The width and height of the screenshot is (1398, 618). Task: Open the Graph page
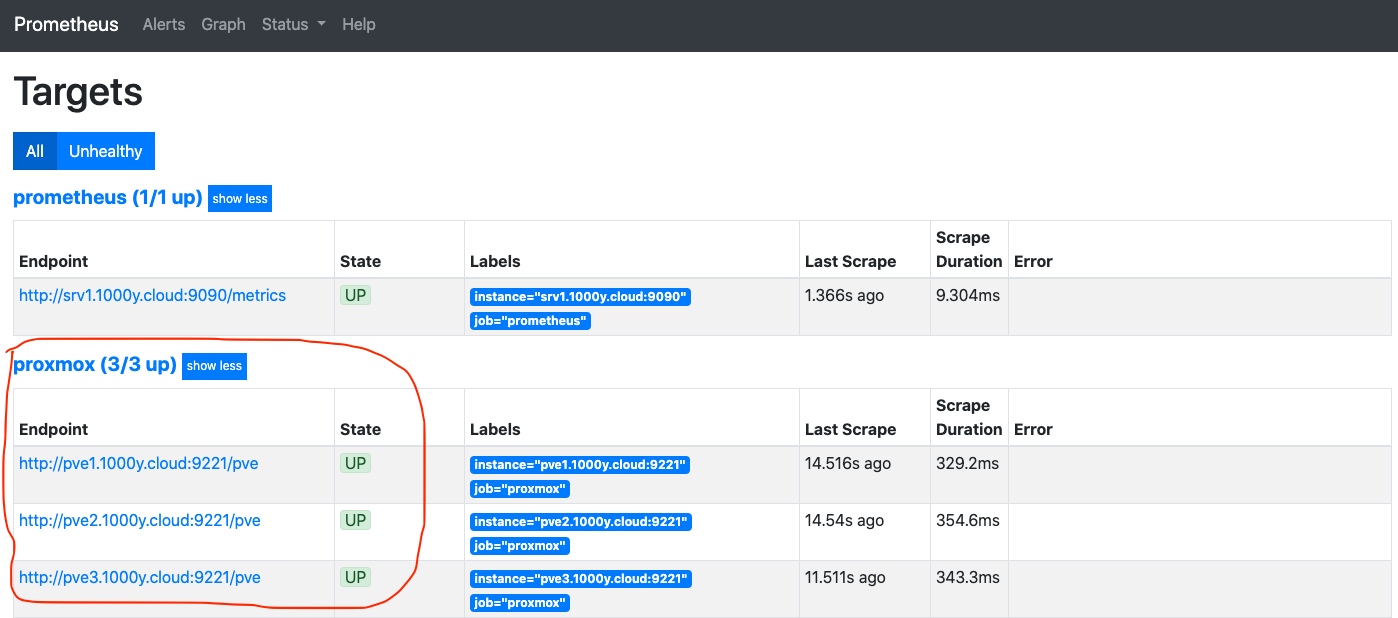[223, 24]
